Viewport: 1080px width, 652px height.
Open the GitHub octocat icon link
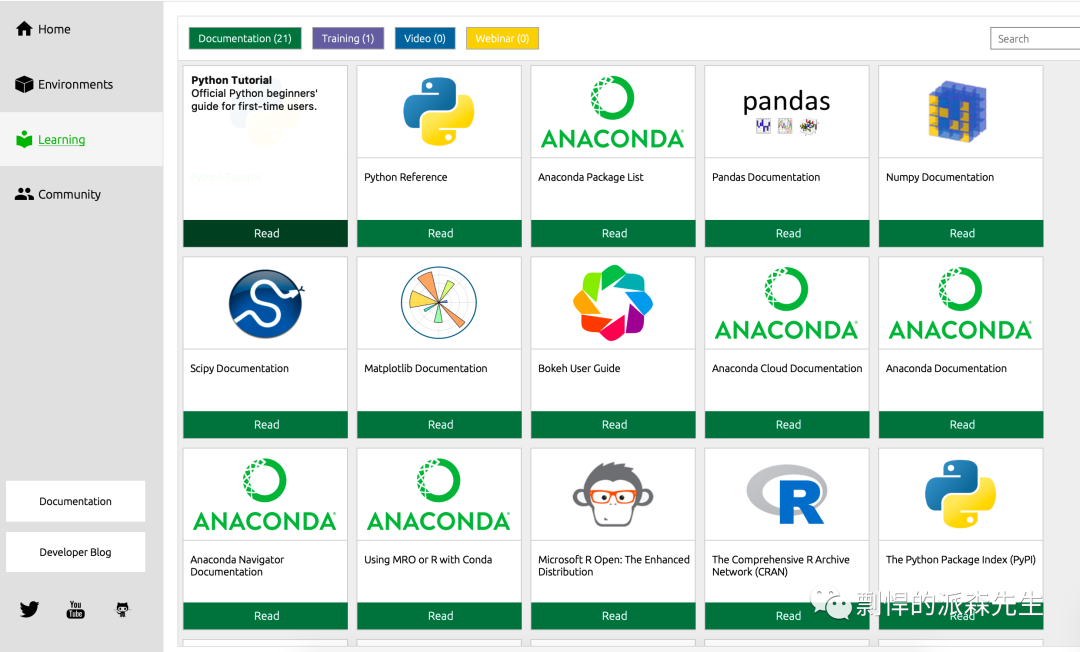123,609
